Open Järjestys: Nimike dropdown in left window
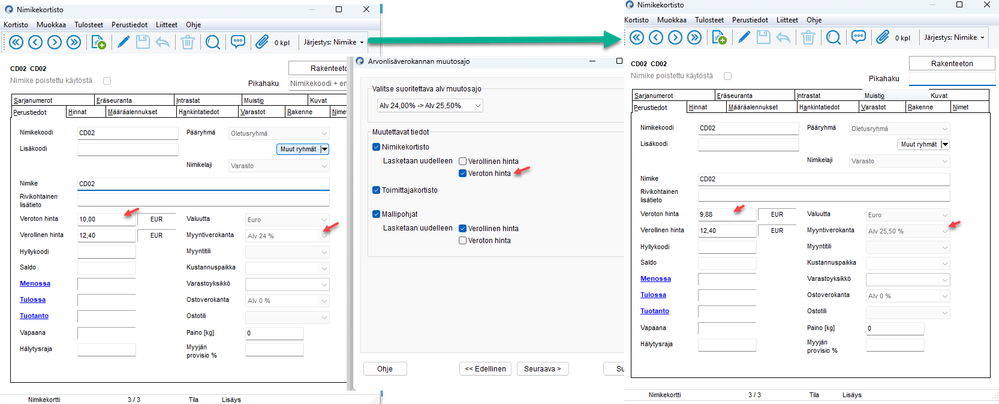The height and width of the screenshot is (404, 999). pos(332,43)
